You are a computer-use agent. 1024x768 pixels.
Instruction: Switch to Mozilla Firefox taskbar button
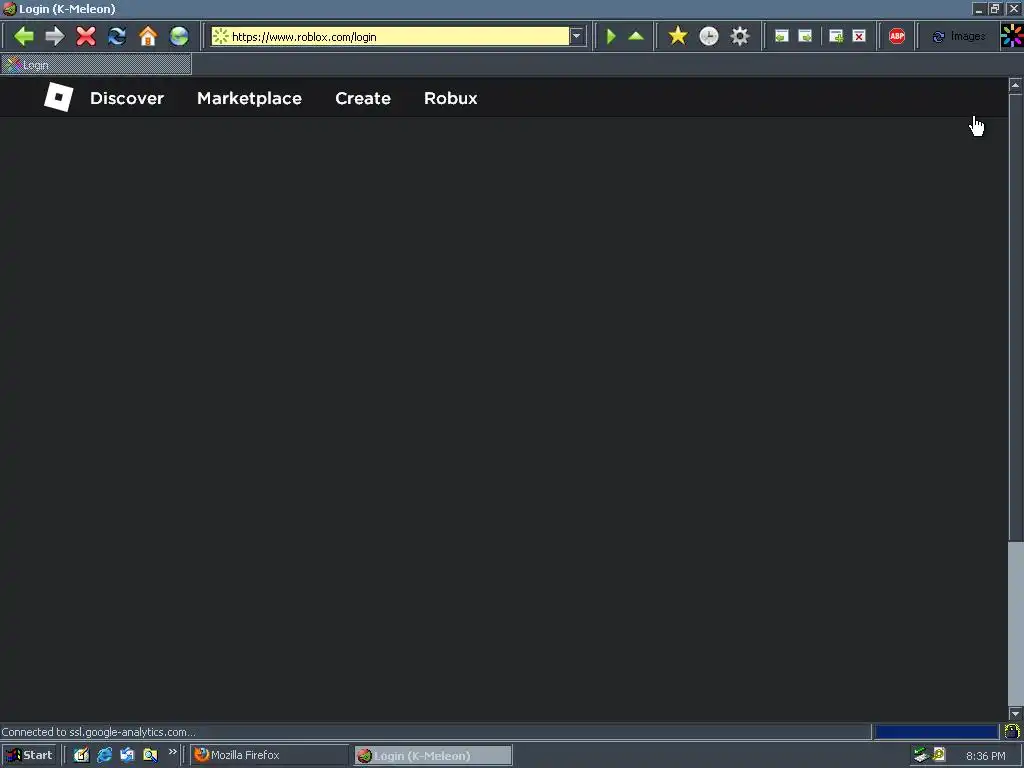point(269,755)
